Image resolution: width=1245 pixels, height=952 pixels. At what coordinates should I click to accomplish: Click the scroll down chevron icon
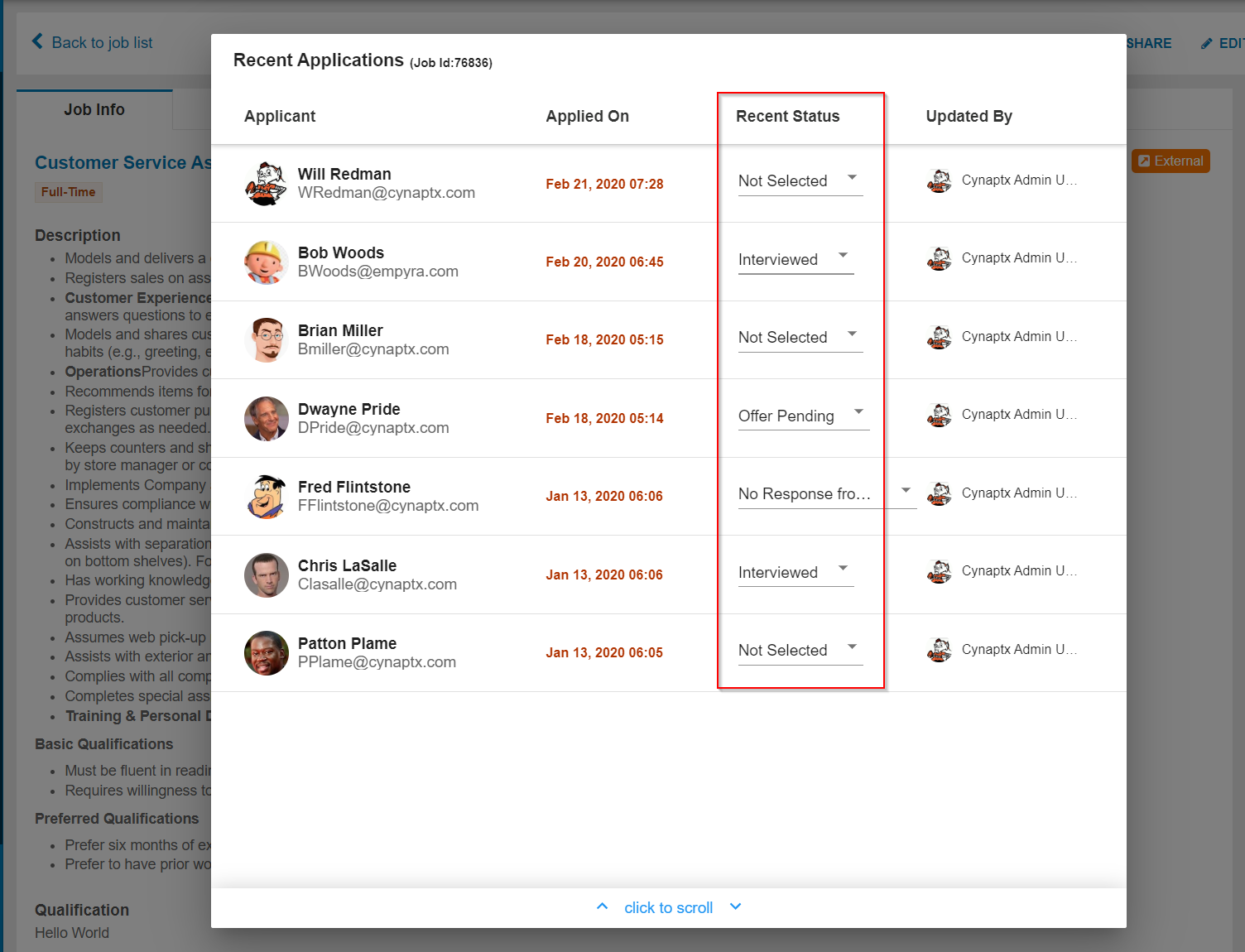[x=735, y=906]
